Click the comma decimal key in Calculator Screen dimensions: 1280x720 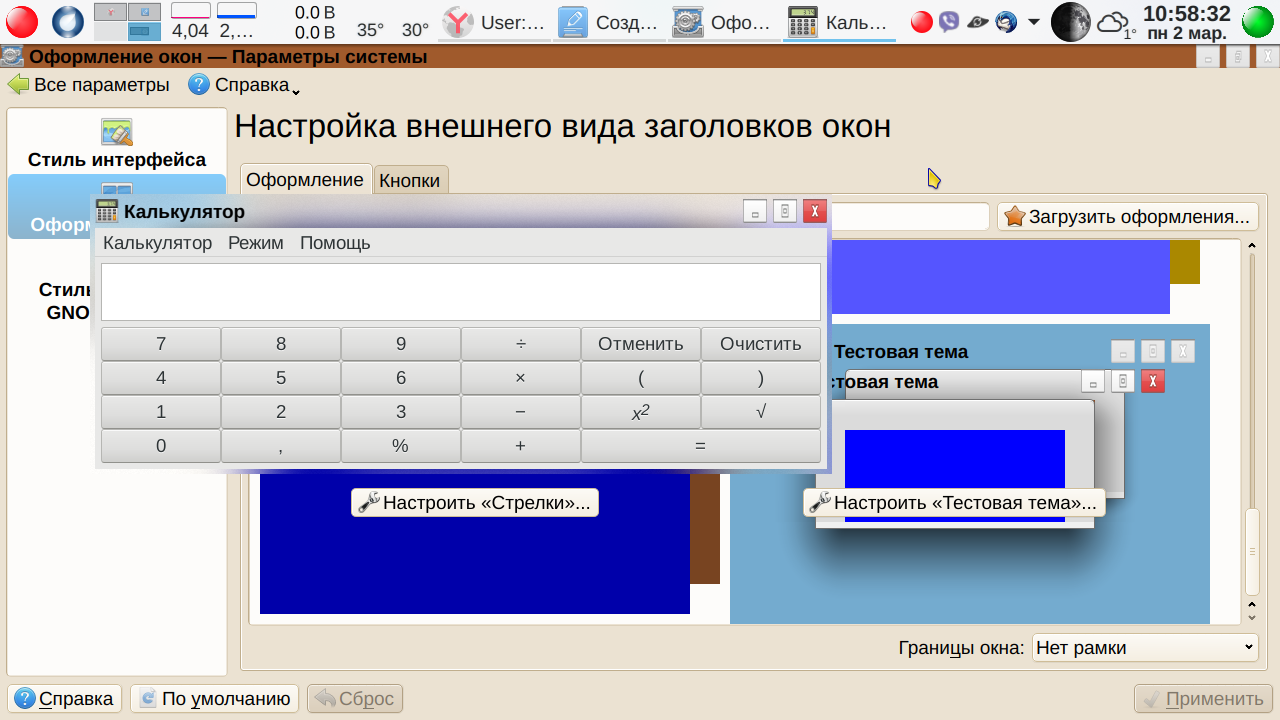click(x=281, y=446)
